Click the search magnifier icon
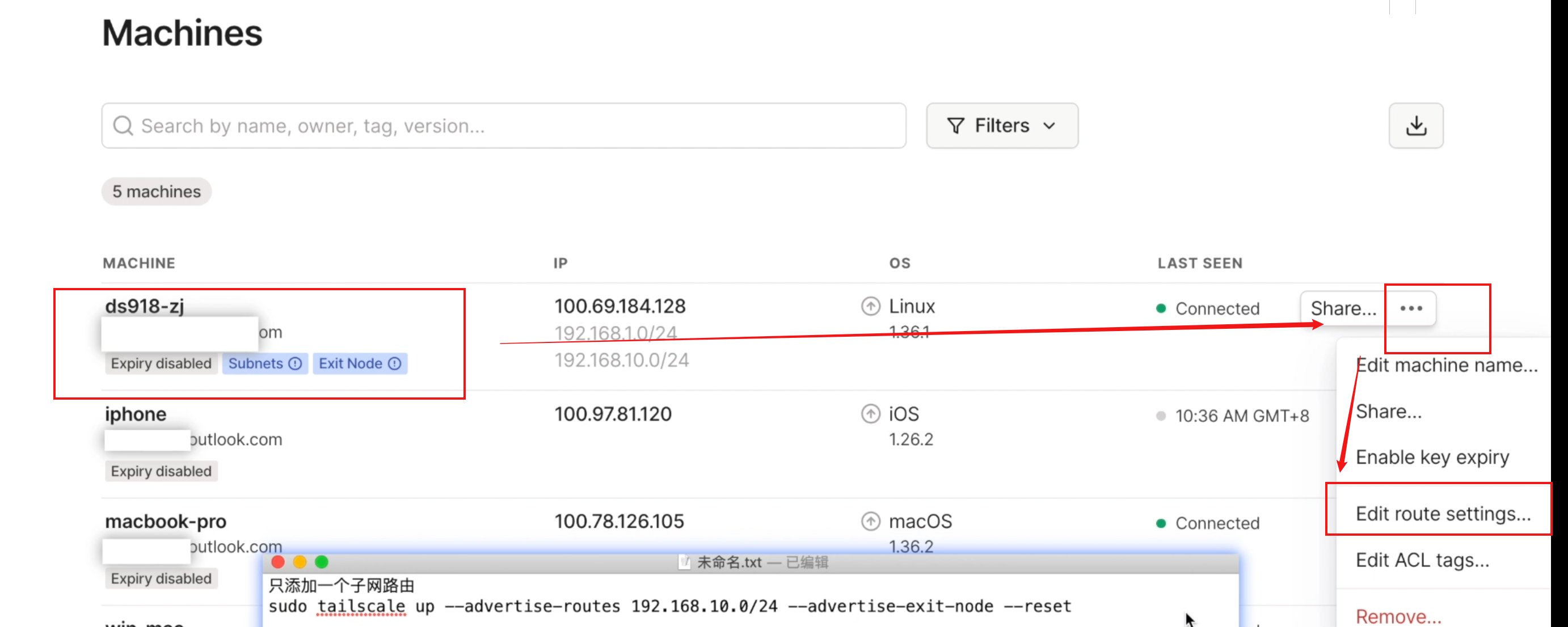 pyautogui.click(x=123, y=126)
